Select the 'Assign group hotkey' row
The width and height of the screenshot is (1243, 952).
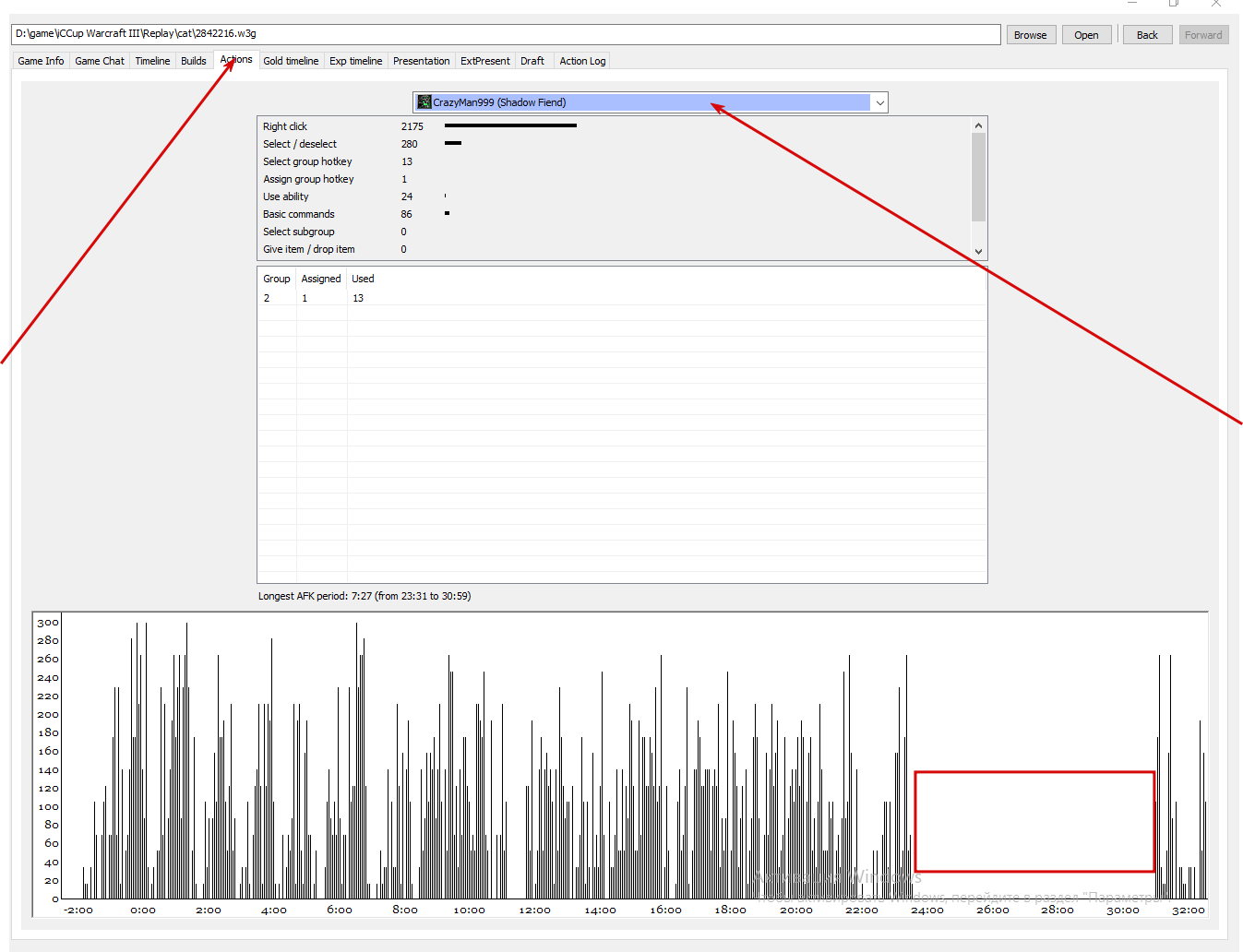click(614, 179)
